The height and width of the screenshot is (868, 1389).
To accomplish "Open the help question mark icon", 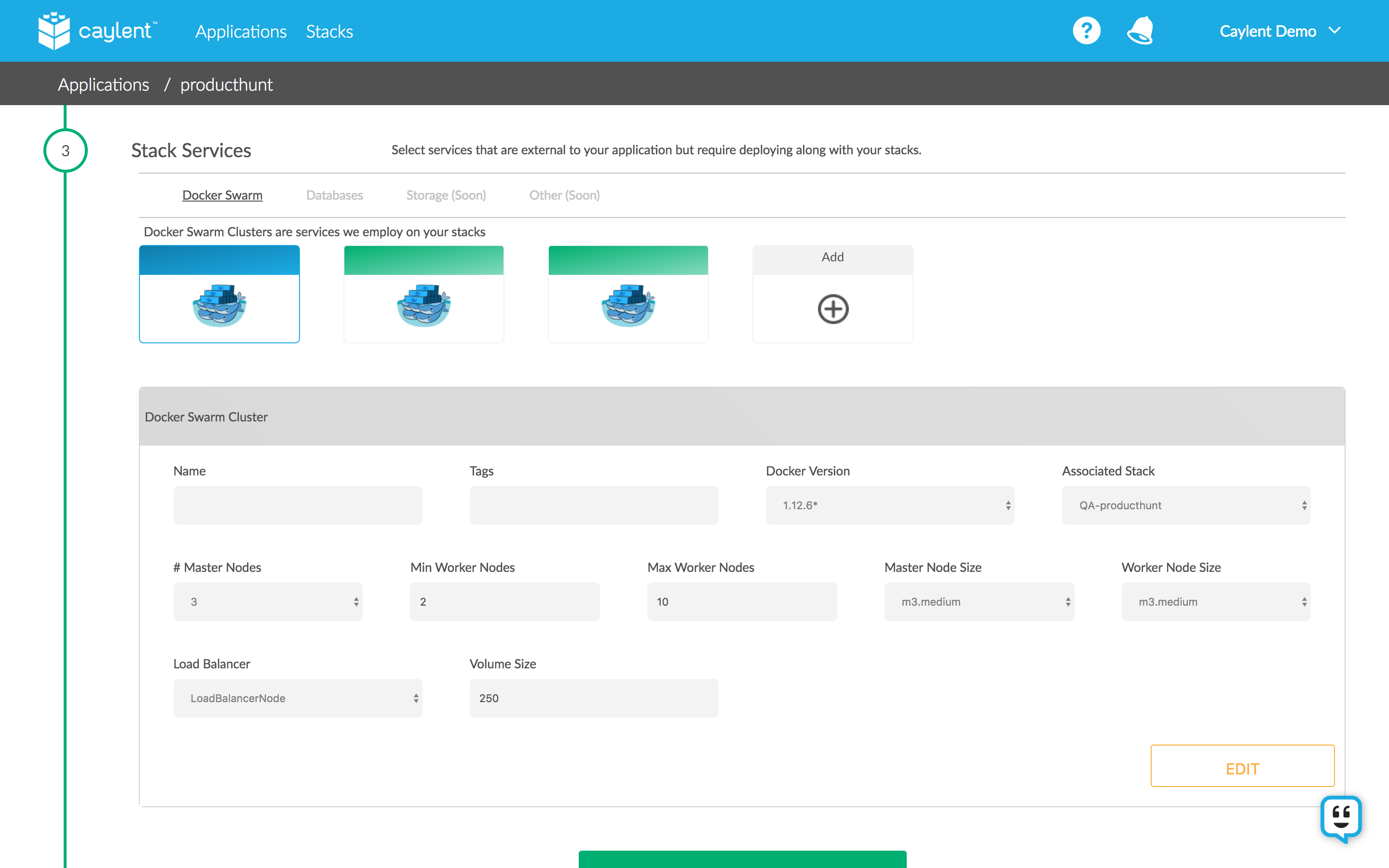I will pos(1086,30).
